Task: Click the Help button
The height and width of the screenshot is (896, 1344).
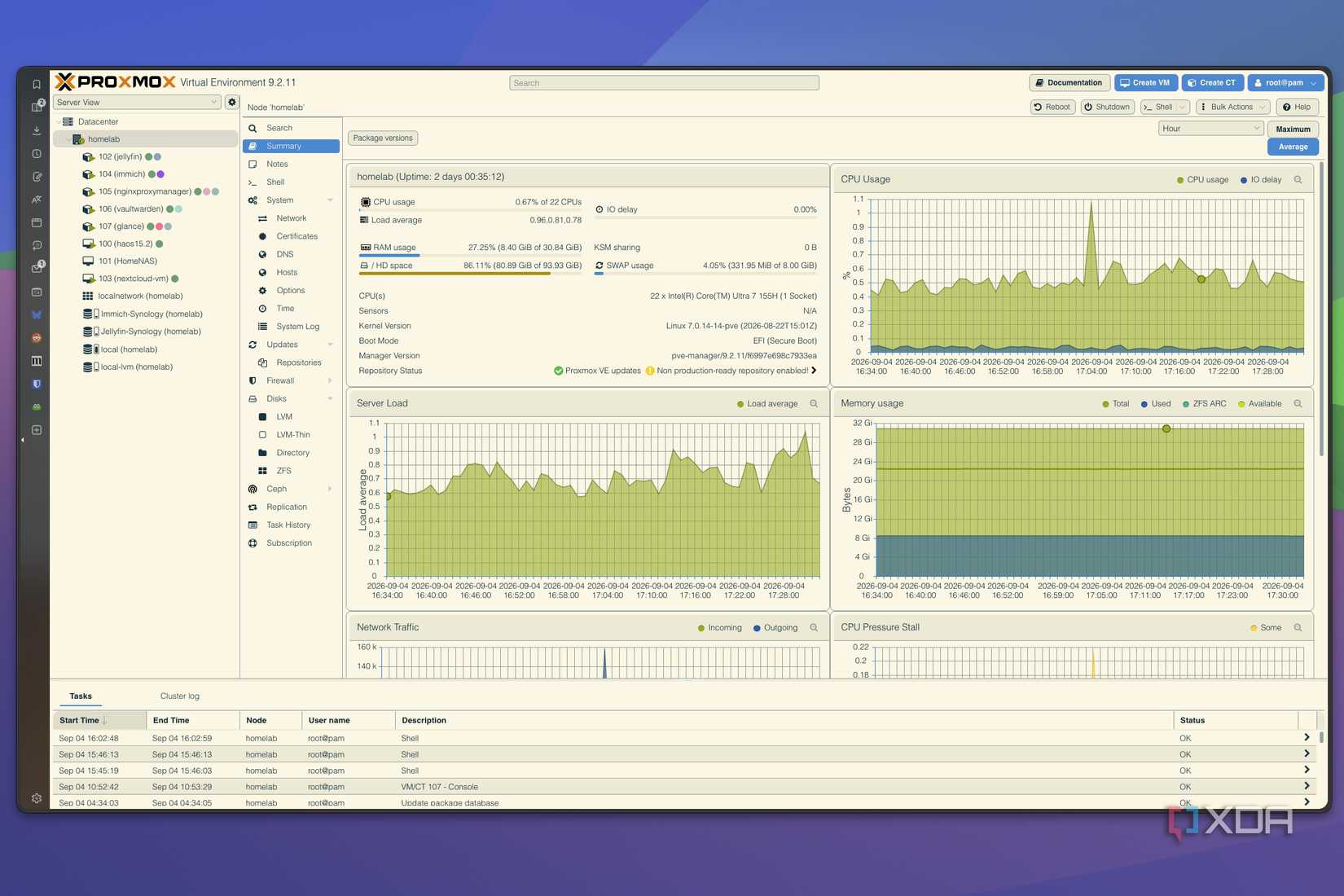Action: point(1296,107)
